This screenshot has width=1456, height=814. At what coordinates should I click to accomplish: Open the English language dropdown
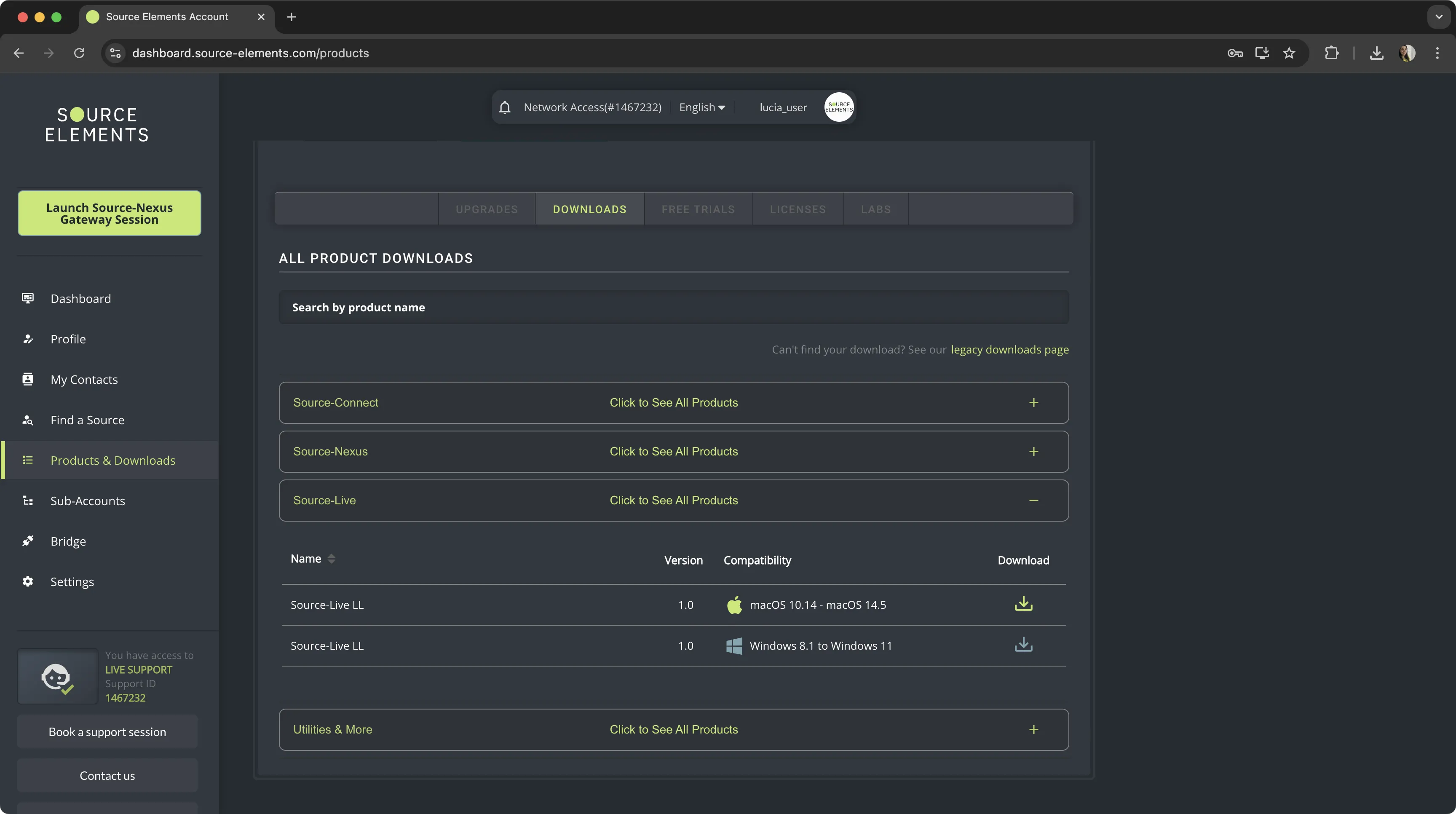(702, 107)
